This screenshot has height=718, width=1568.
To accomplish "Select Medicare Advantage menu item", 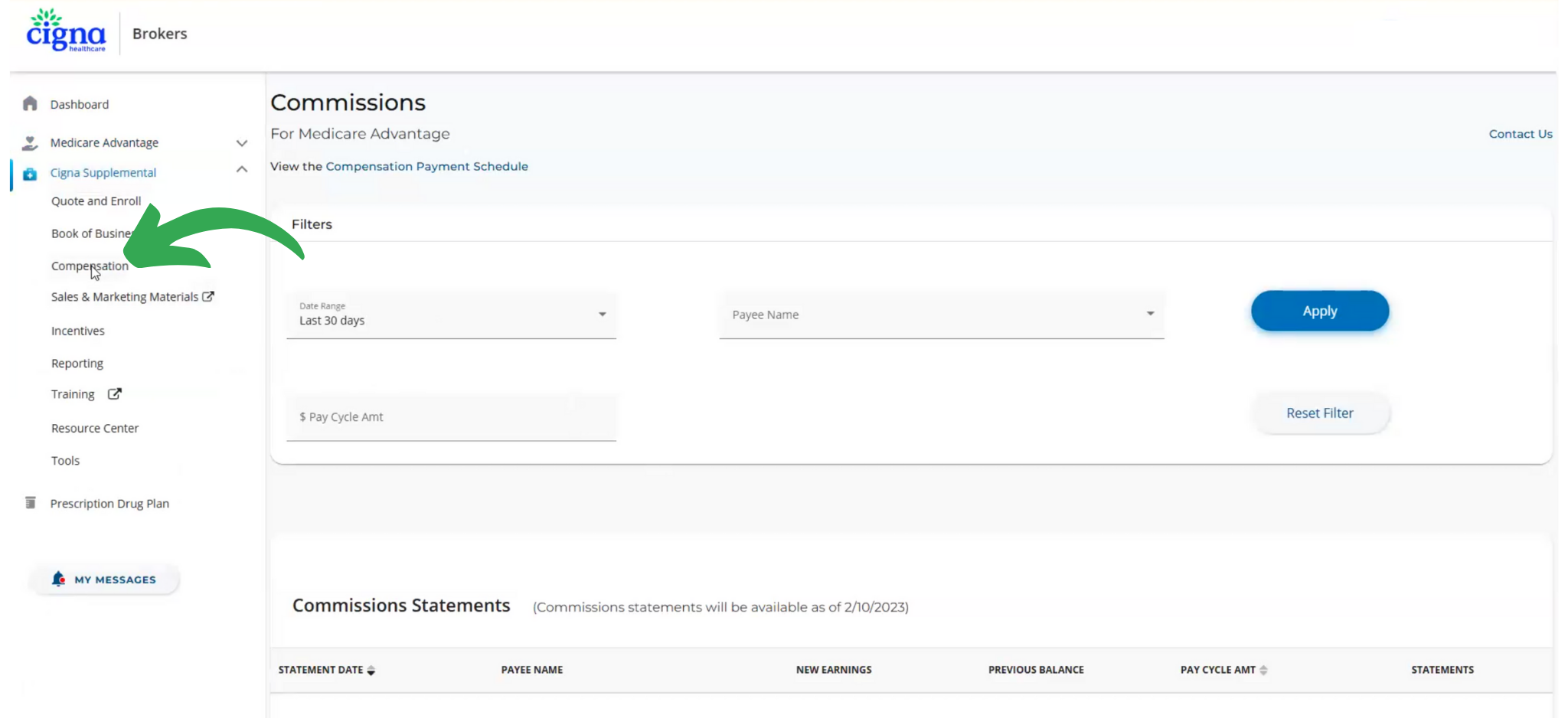I will [x=104, y=142].
